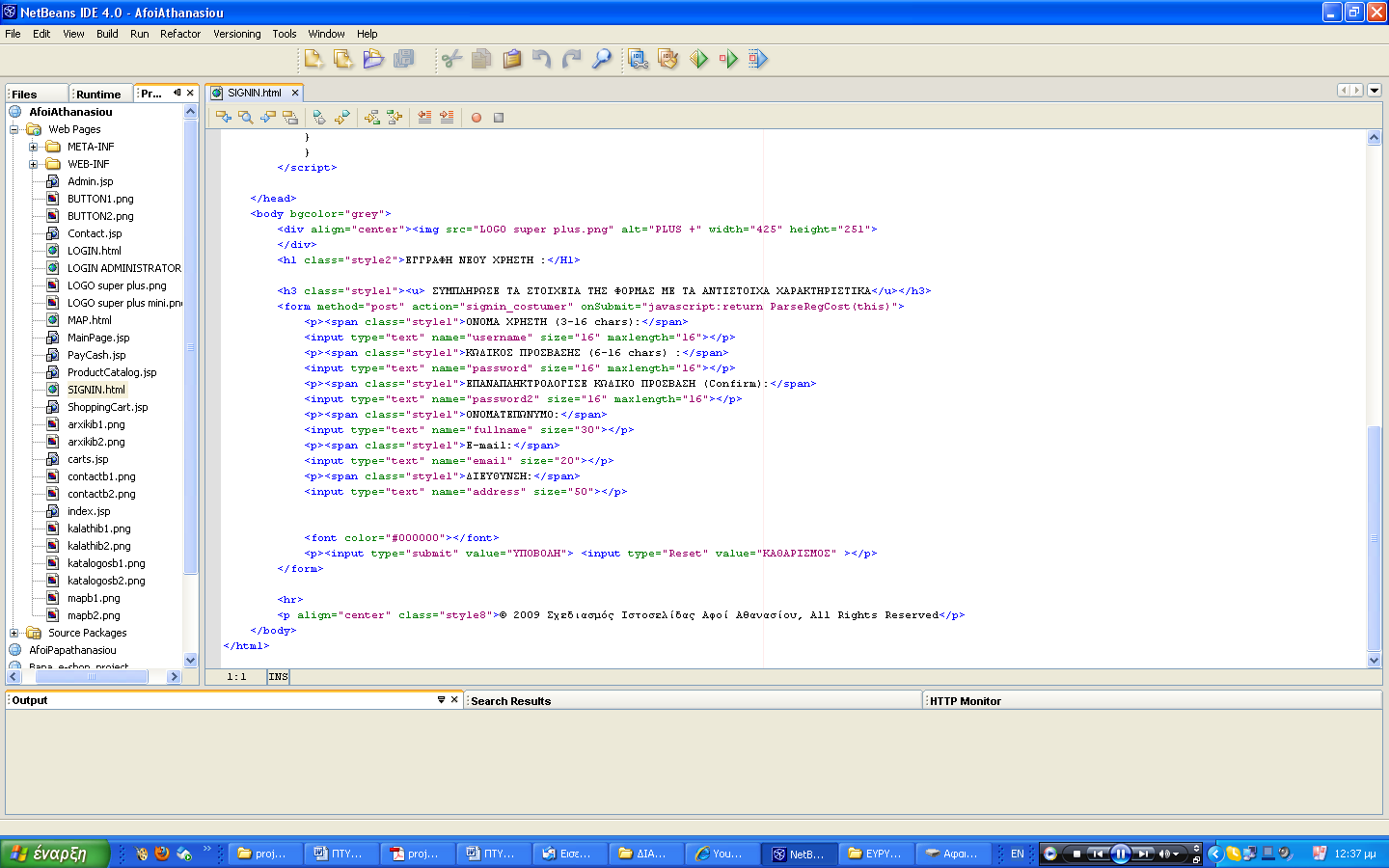Viewport: 1389px width, 868px height.
Task: Click projects panel horizontal scrollbar right arrow
Action: (175, 677)
